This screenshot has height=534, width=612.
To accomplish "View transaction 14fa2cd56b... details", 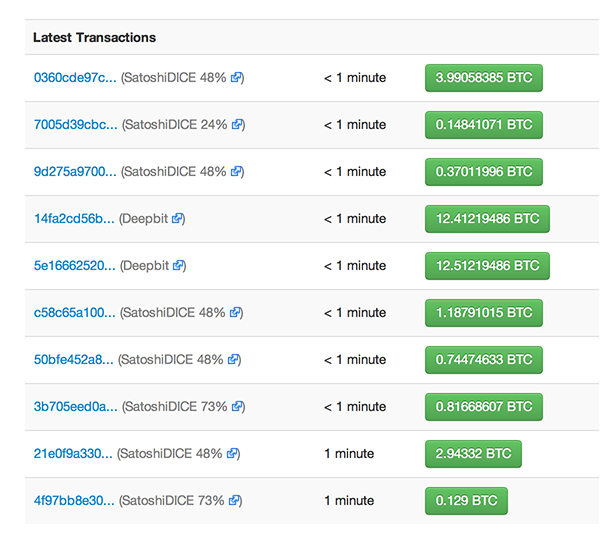I will click(x=74, y=219).
